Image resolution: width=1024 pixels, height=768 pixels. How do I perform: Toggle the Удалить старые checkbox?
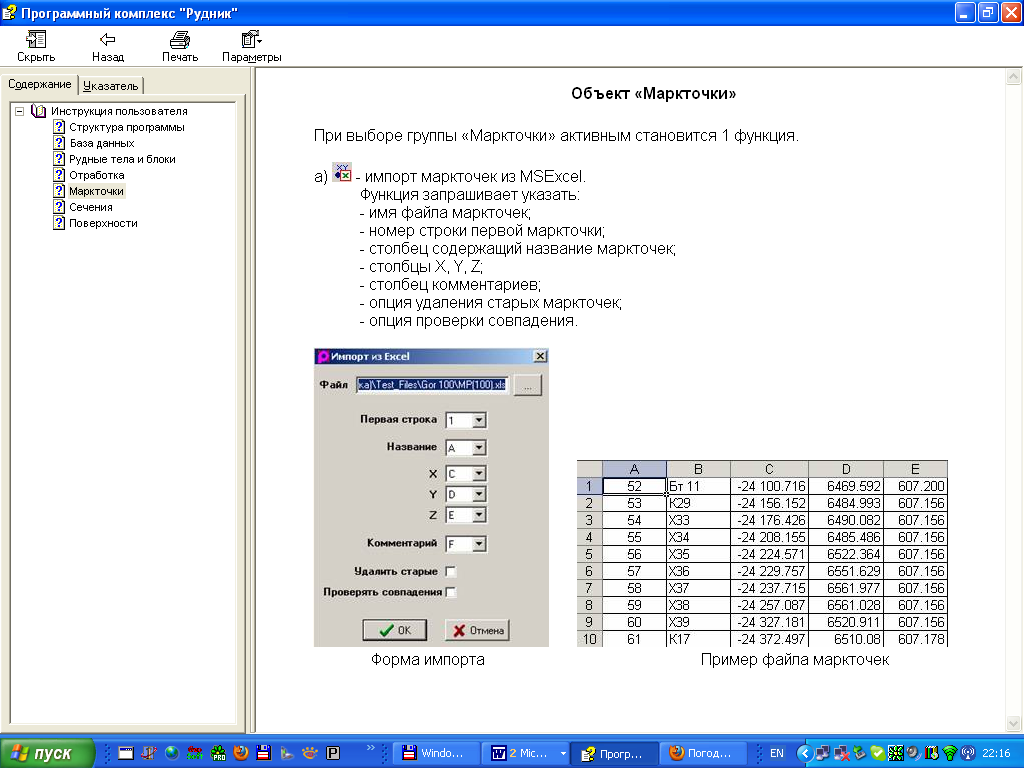tap(450, 572)
